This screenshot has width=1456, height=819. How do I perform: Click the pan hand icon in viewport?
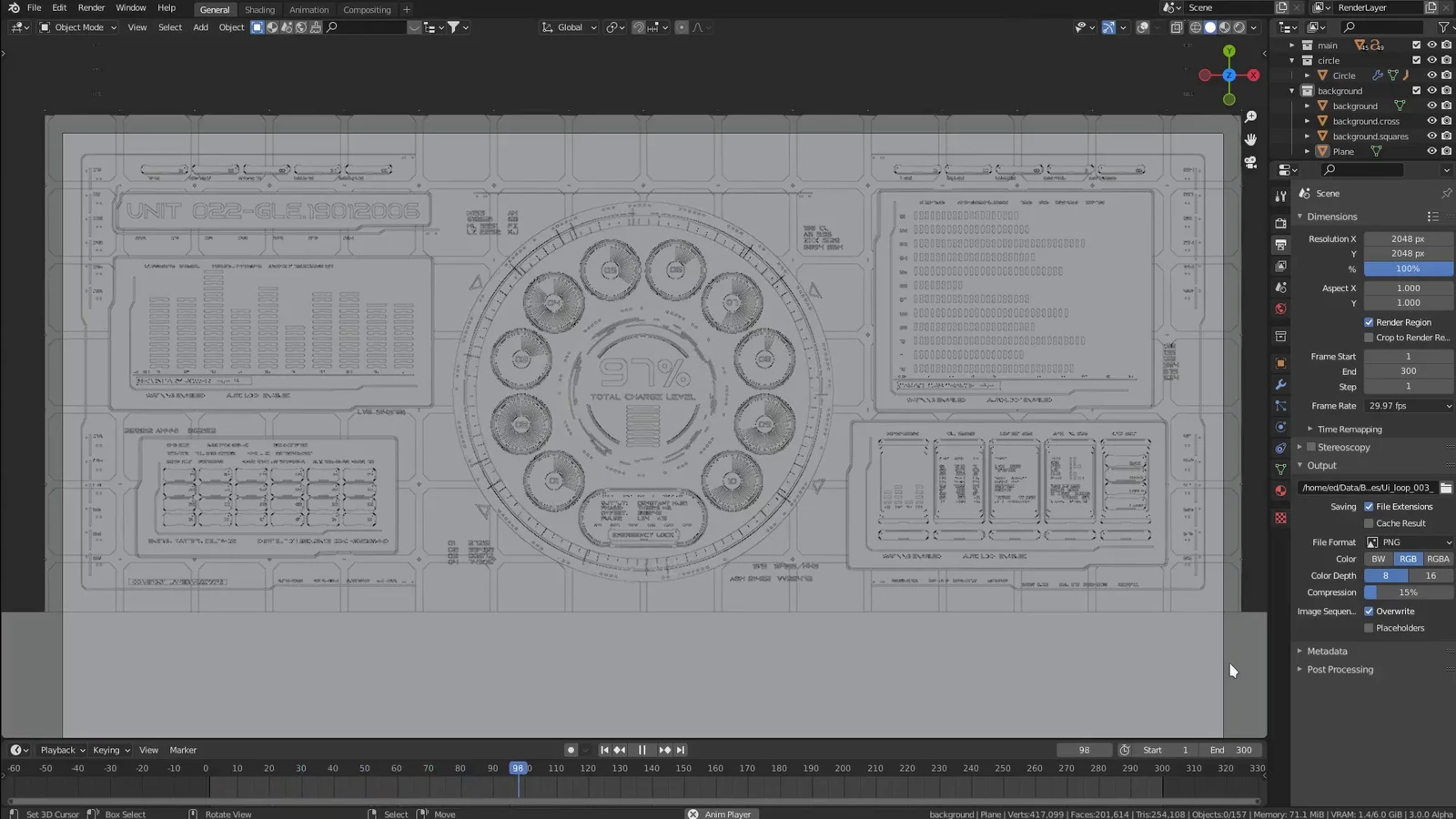point(1250,139)
